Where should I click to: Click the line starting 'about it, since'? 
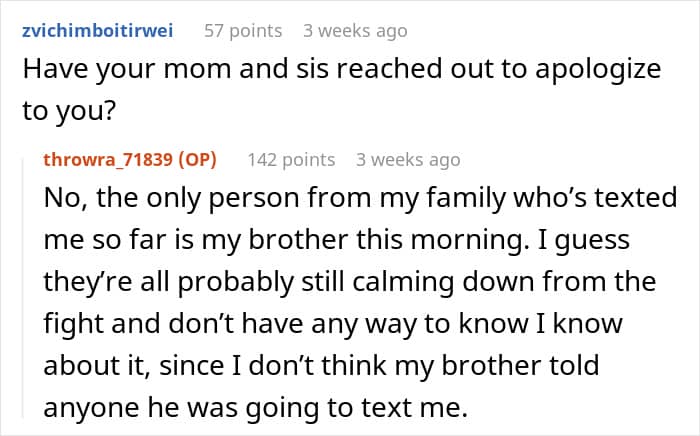point(321,366)
